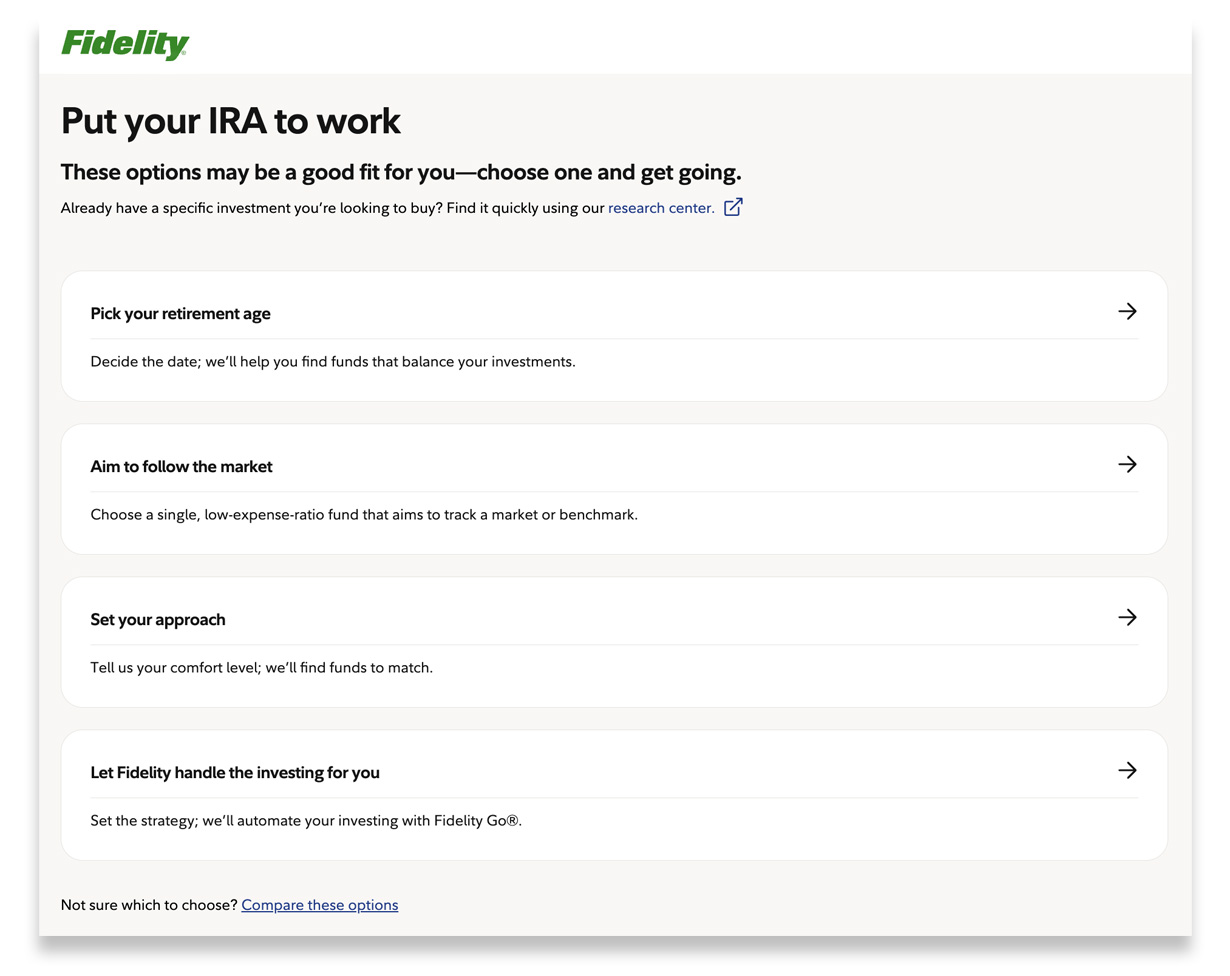Click the 'These options may be a good fit' subheading
The image size is (1230, 976).
(x=401, y=172)
